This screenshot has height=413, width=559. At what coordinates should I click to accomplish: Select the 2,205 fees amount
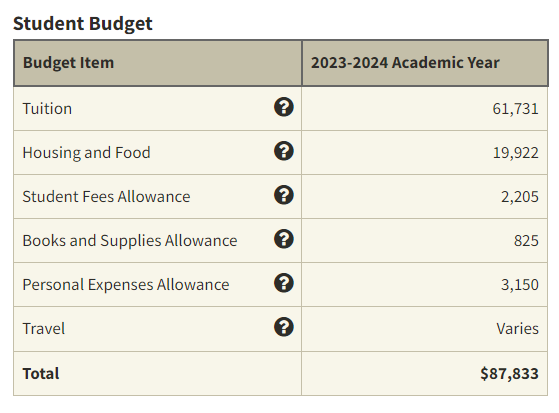[520, 197]
